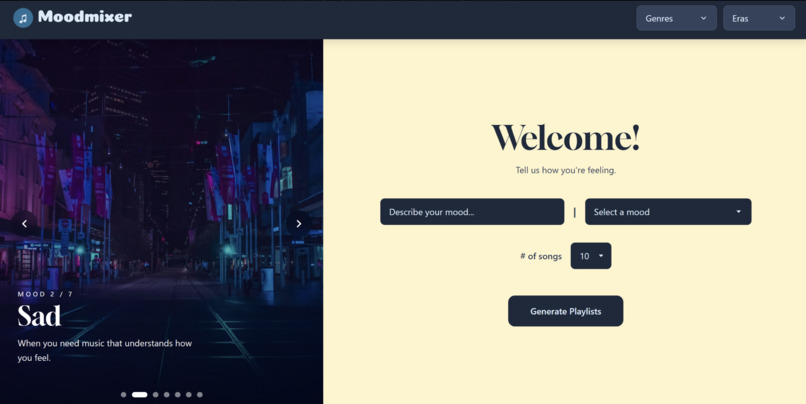Image resolution: width=806 pixels, height=404 pixels.
Task: Click the Moodmixer brand name
Action: tap(85, 17)
